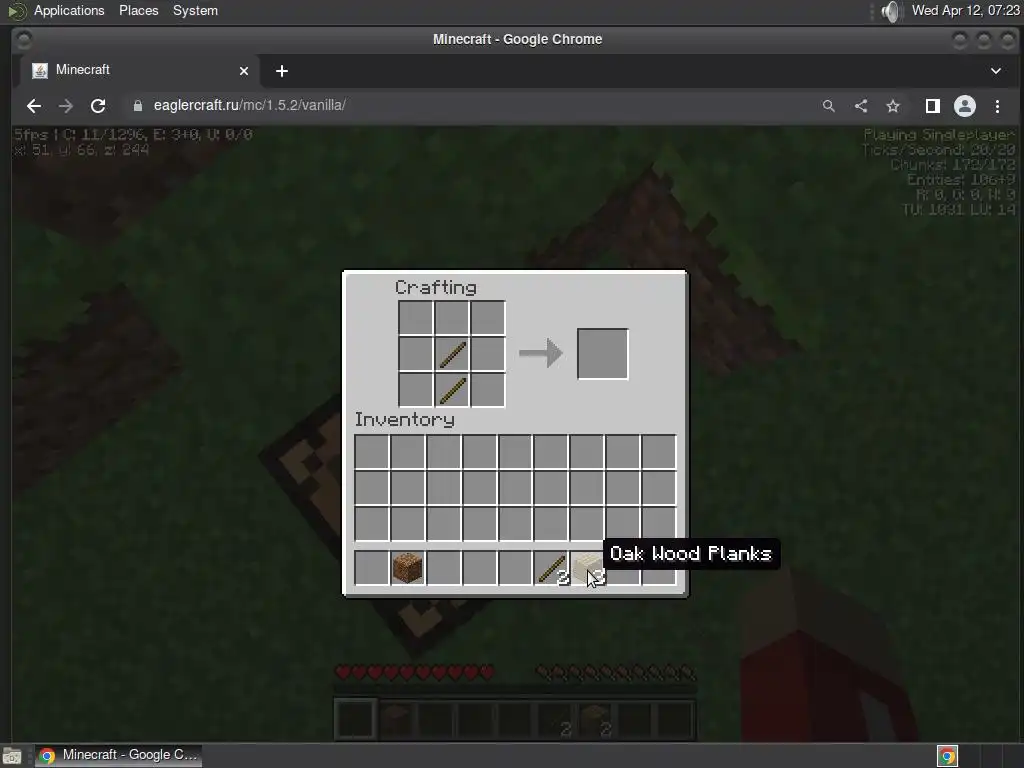Image resolution: width=1024 pixels, height=768 pixels.
Task: Click the top-left main inventory slot
Action: (372, 452)
